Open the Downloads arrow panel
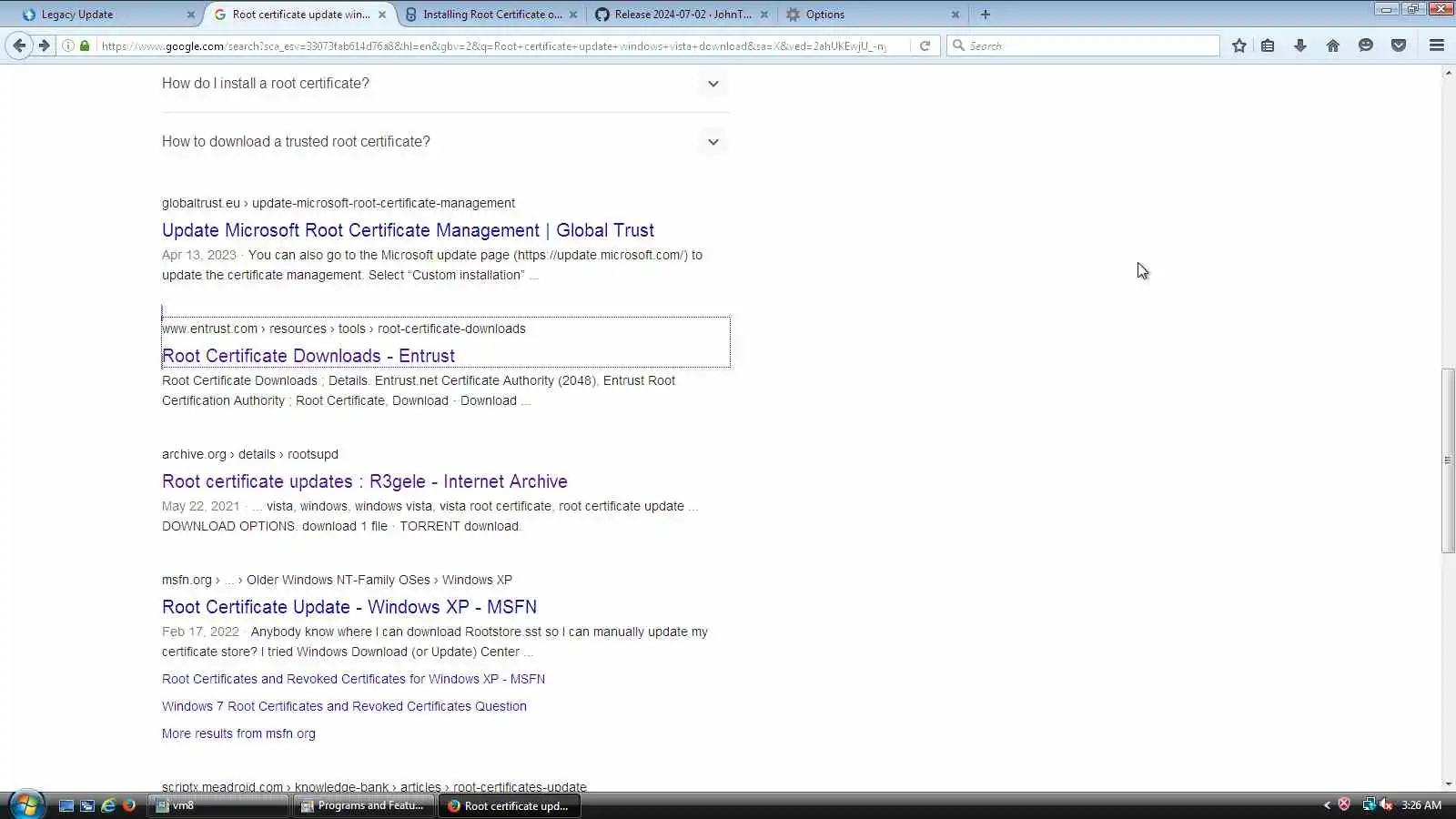Viewport: 1456px width, 819px height. 1300,45
